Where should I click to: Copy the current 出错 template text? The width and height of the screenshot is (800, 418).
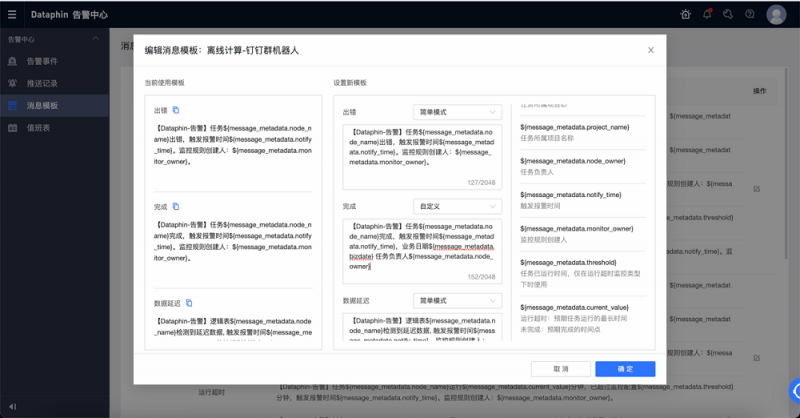point(176,110)
